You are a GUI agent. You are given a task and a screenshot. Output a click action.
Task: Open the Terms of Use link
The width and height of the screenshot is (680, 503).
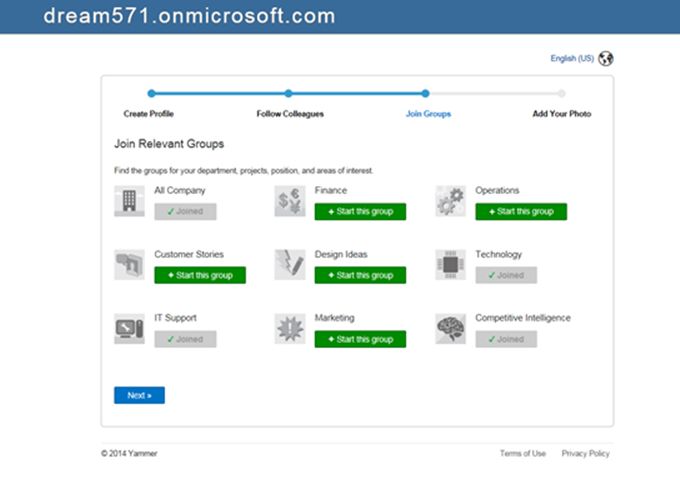(523, 453)
